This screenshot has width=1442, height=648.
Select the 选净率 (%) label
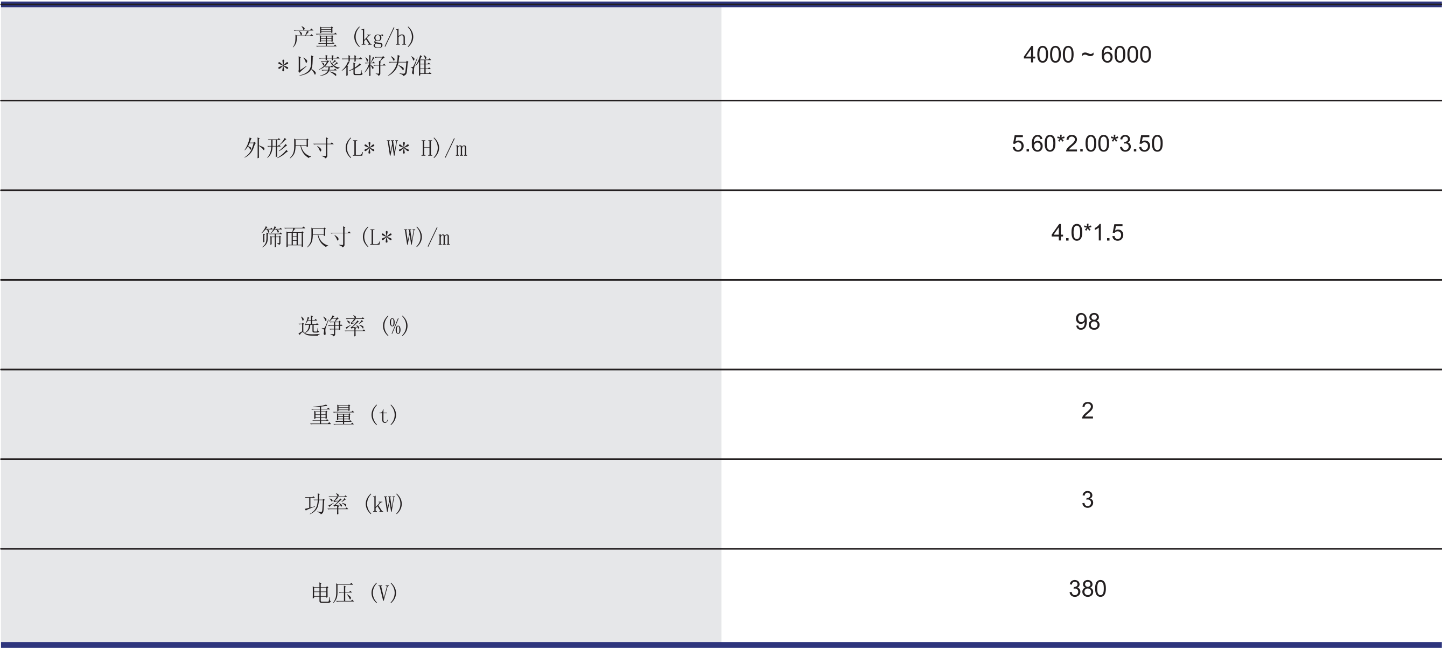click(x=354, y=327)
